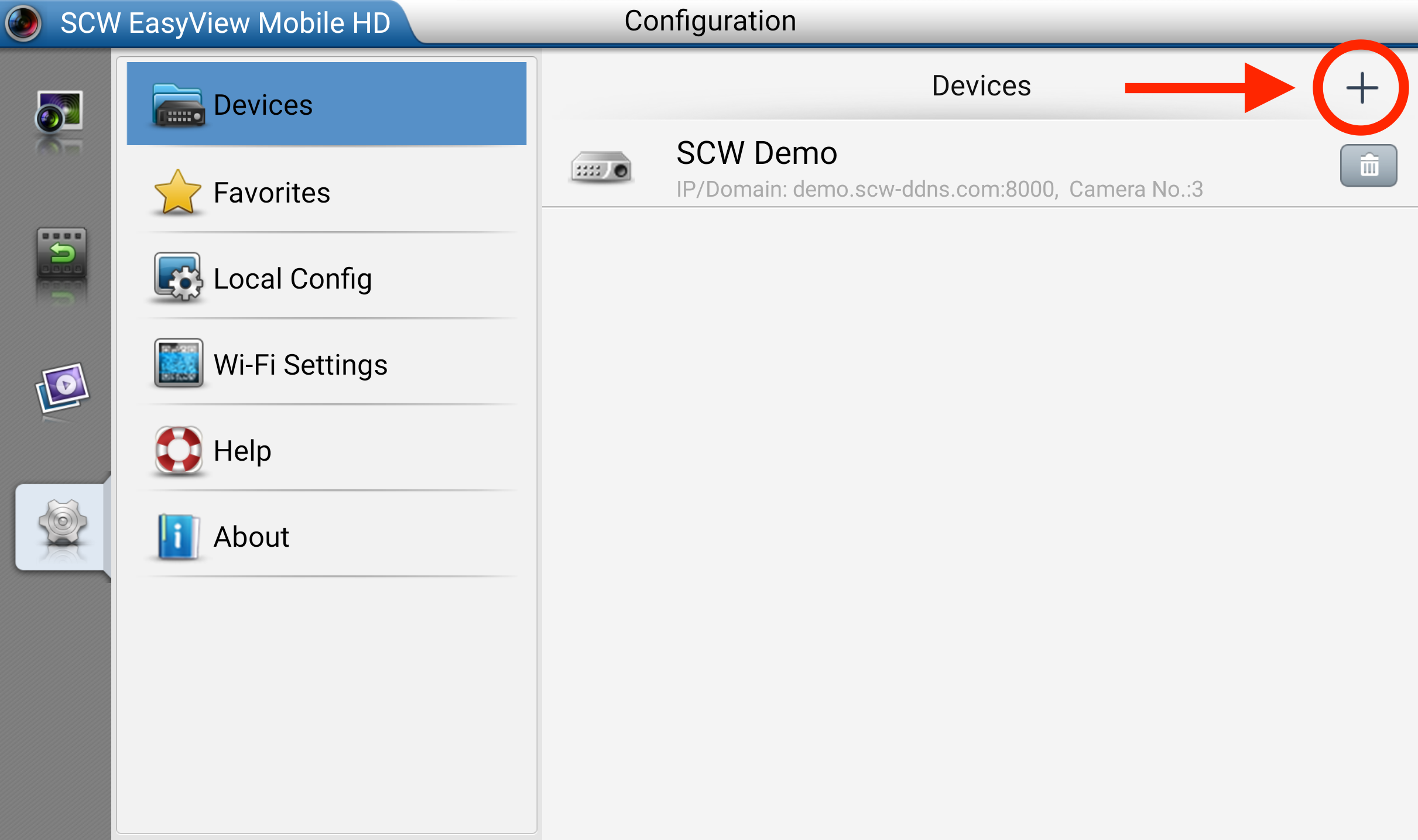Open the Help section
1418x840 pixels.
pyautogui.click(x=327, y=450)
